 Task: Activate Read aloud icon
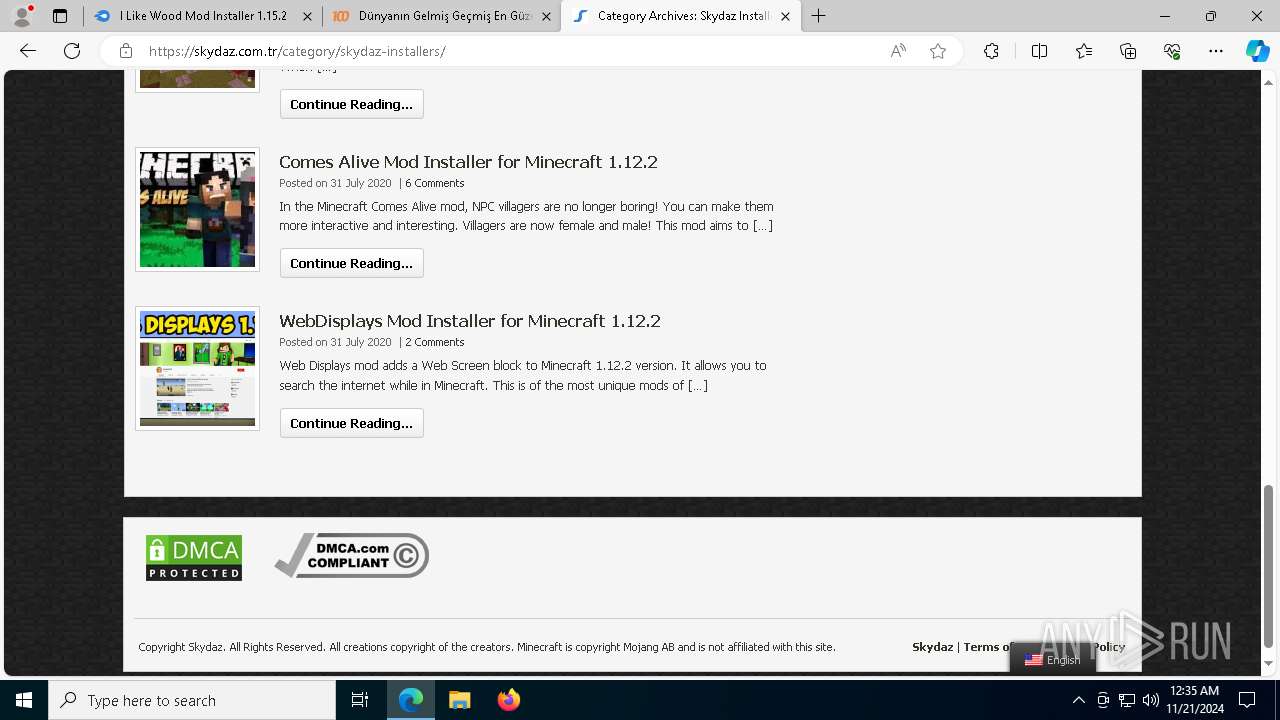click(898, 51)
